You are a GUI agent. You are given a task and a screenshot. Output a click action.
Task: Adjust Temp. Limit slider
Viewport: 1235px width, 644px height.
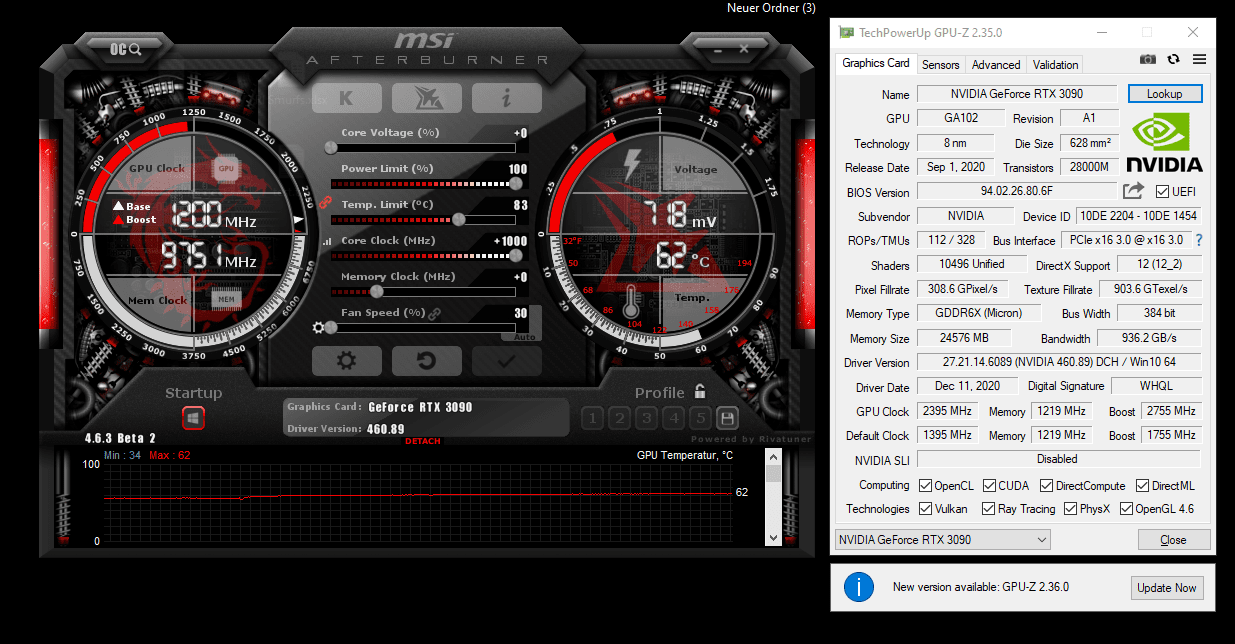click(423, 219)
